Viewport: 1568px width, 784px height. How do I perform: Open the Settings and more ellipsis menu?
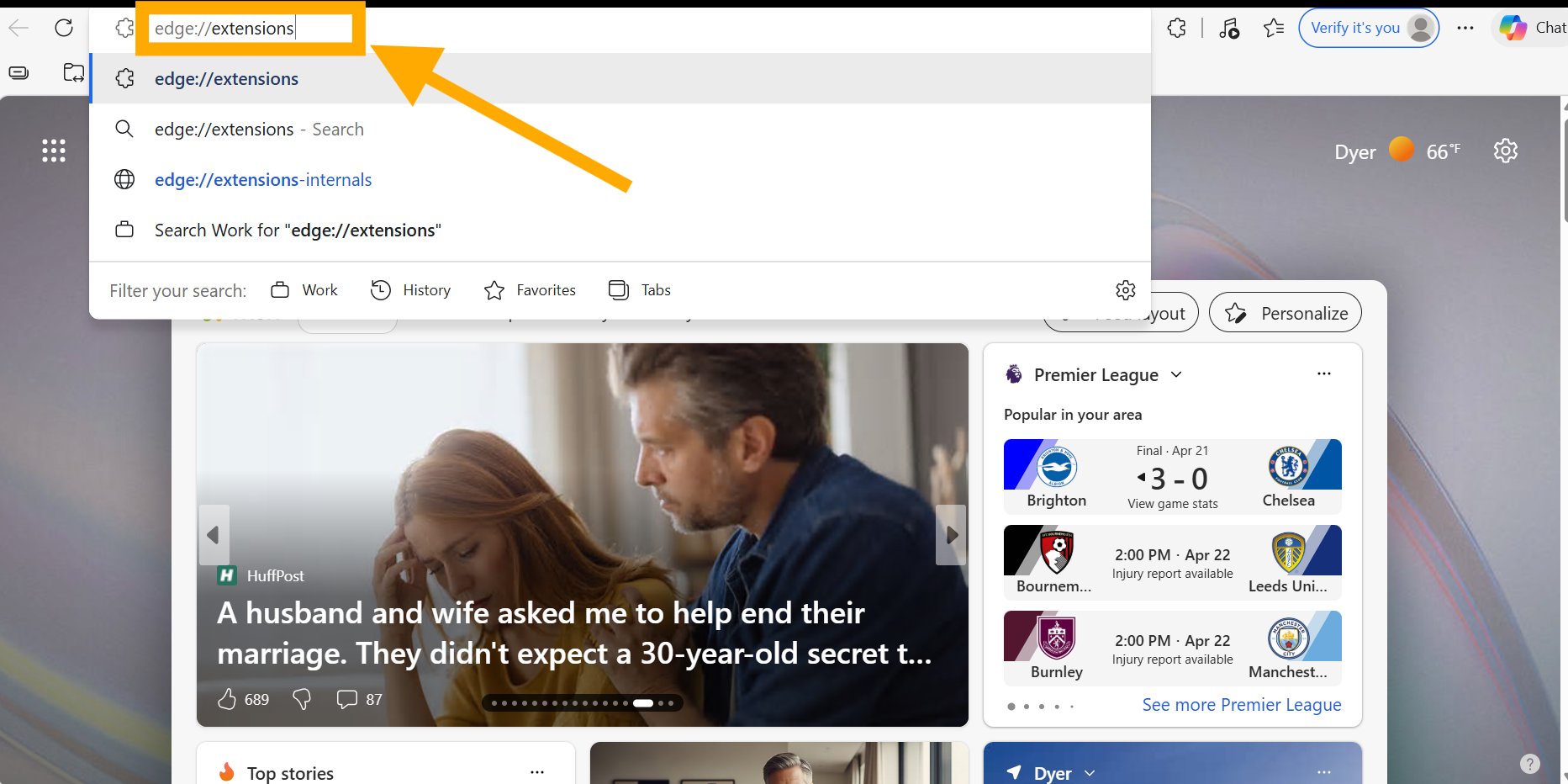pyautogui.click(x=1465, y=28)
